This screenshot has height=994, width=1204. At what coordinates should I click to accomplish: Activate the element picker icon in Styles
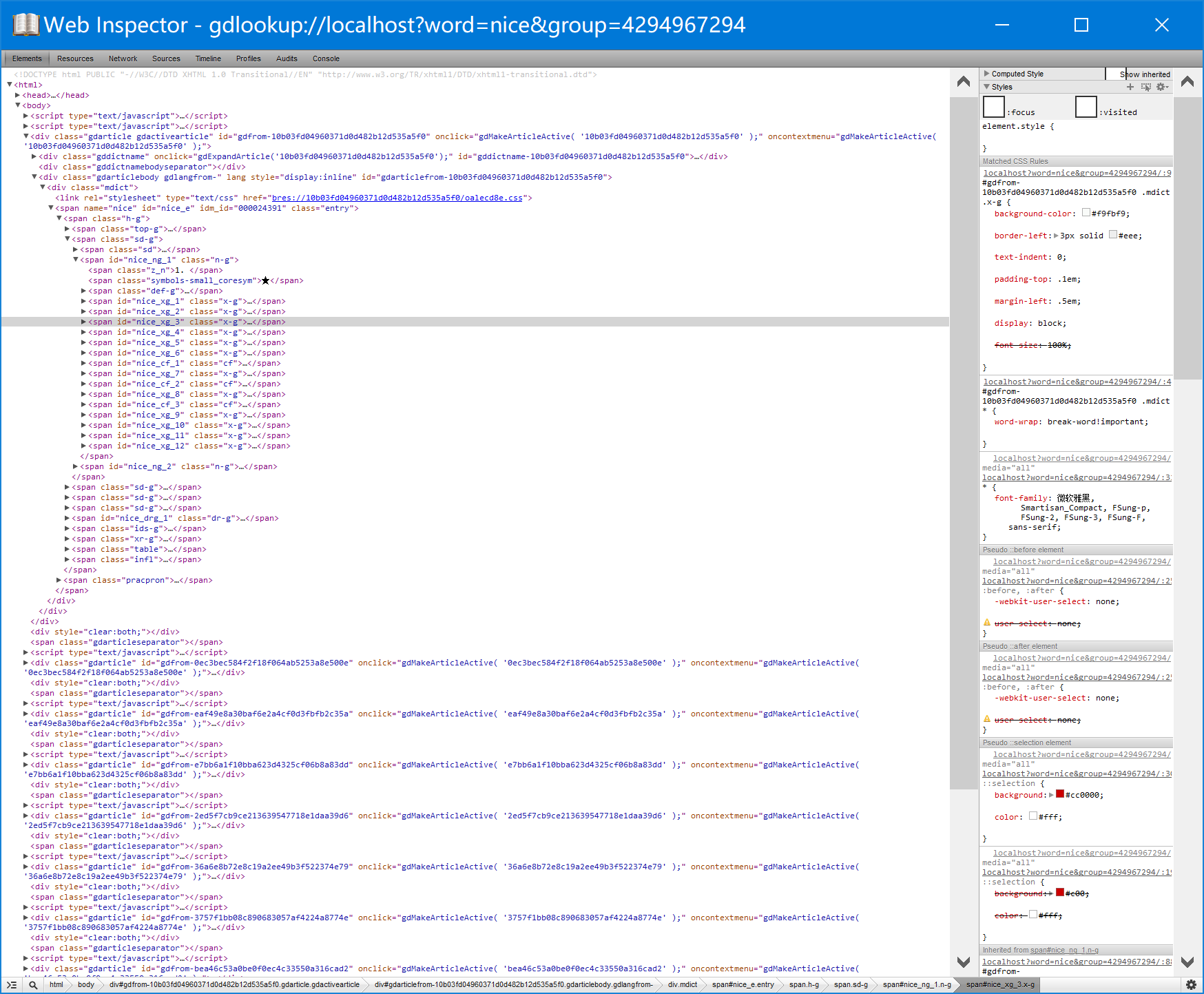[1146, 87]
